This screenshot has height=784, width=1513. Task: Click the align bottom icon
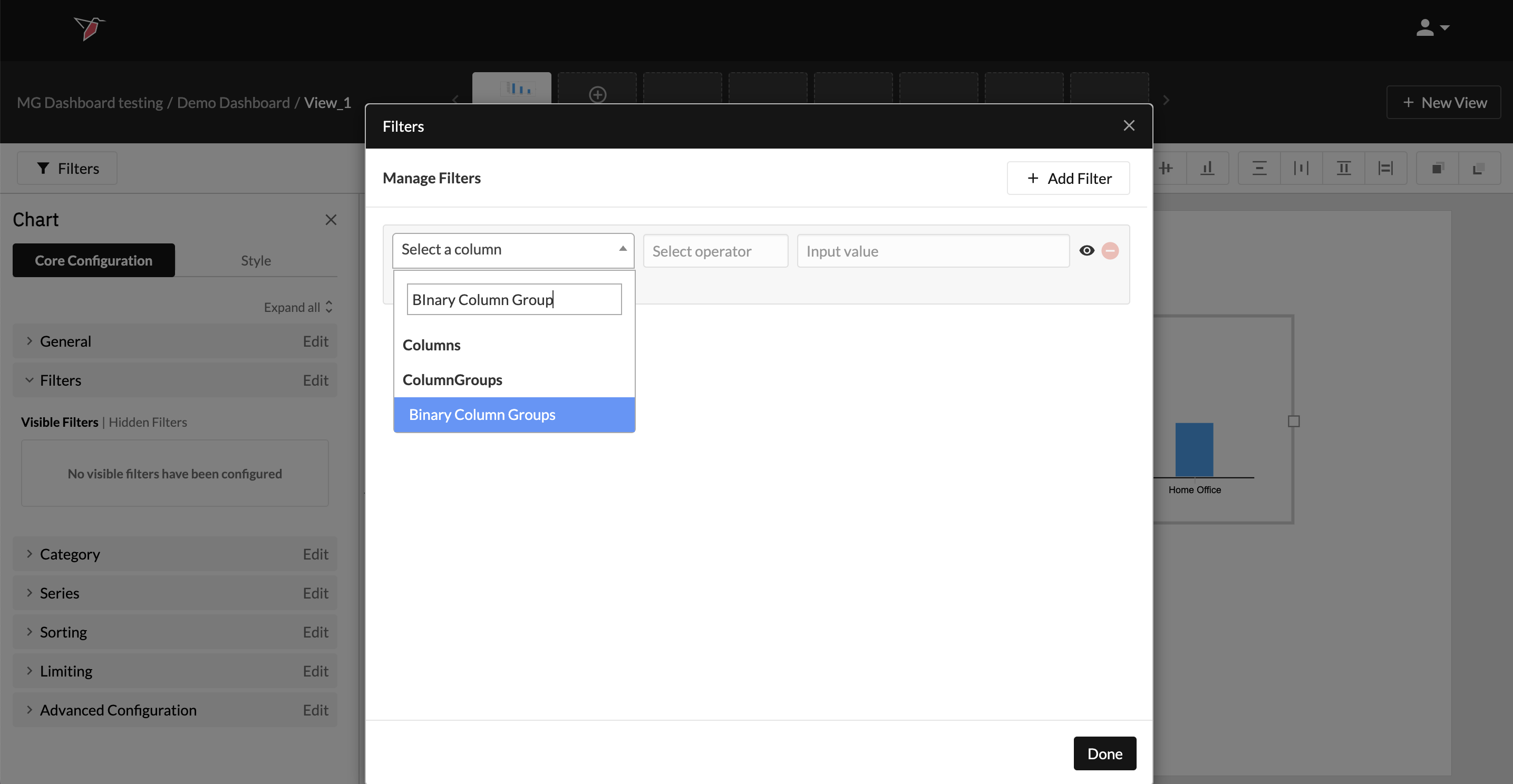1207,169
